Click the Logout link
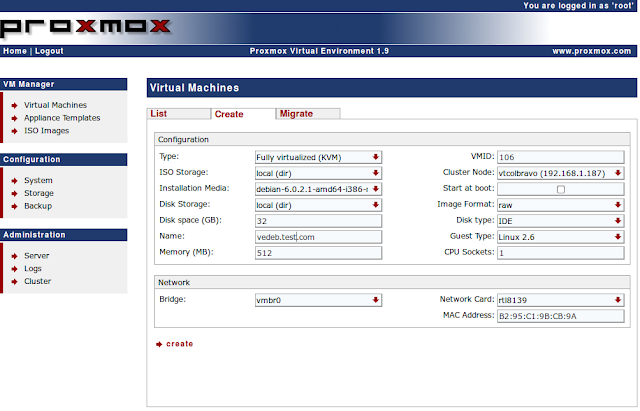Viewport: 640px width, 411px height. [49, 51]
